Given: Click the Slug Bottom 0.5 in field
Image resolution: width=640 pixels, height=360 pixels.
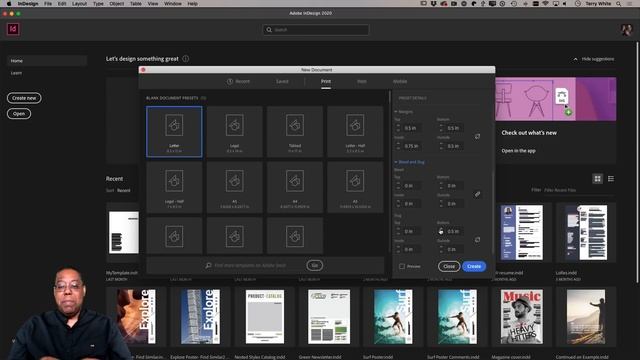Looking at the screenshot, I should (x=455, y=231).
